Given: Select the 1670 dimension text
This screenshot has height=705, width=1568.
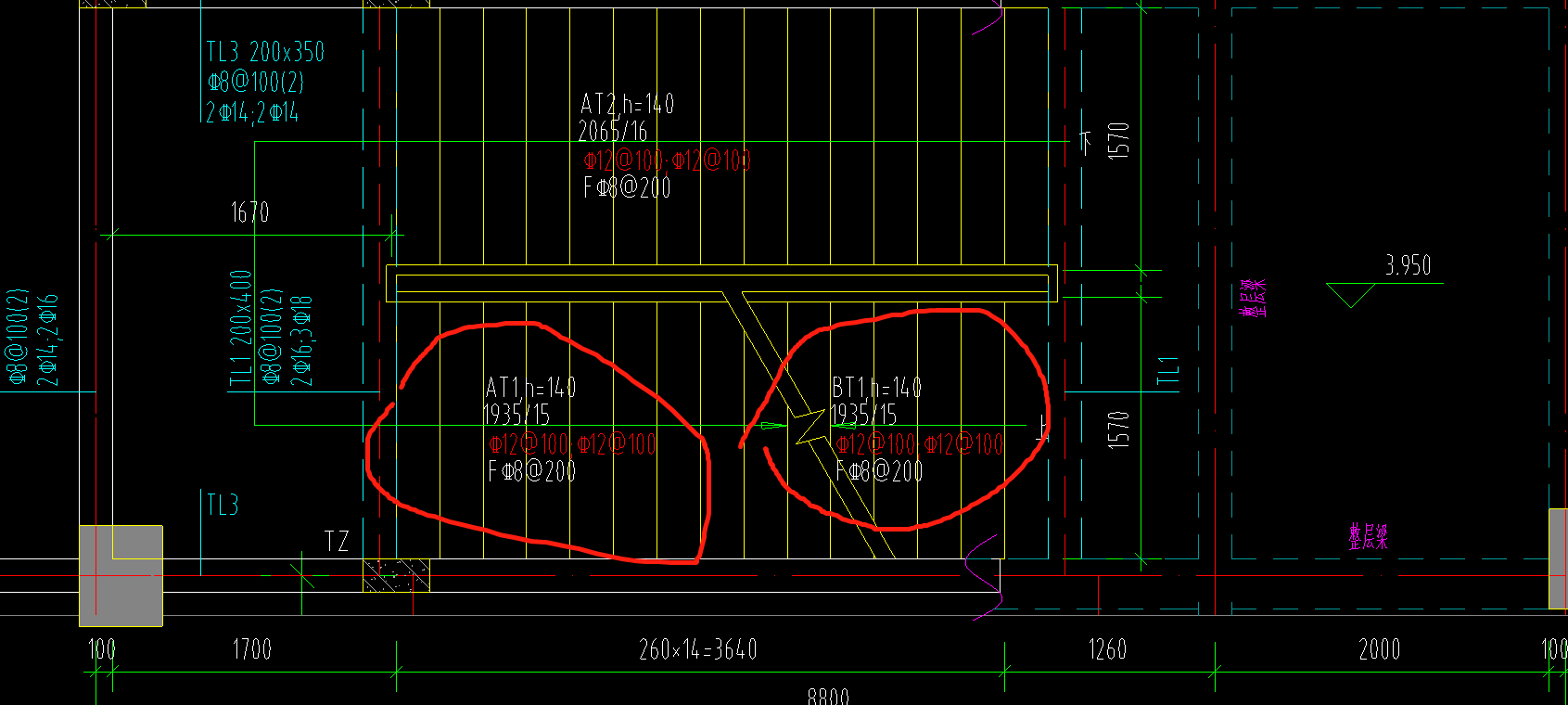Looking at the screenshot, I should [249, 212].
